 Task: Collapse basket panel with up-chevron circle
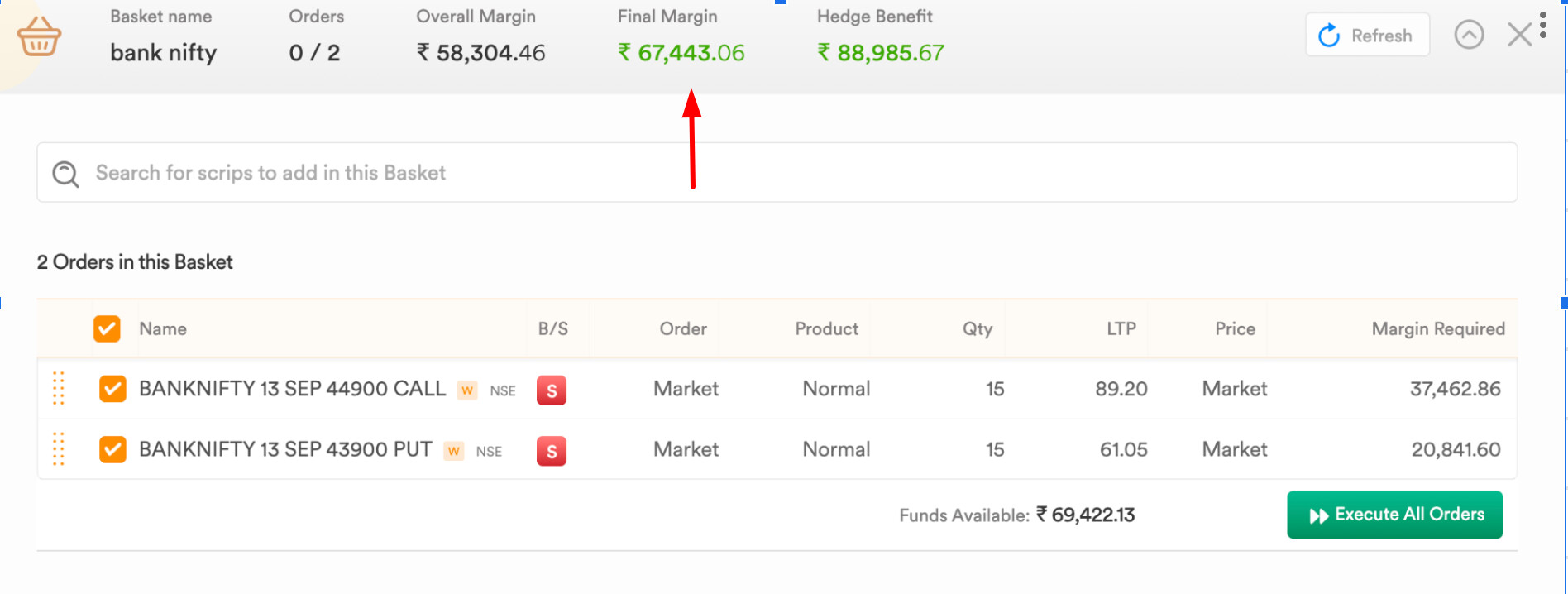pyautogui.click(x=1469, y=35)
